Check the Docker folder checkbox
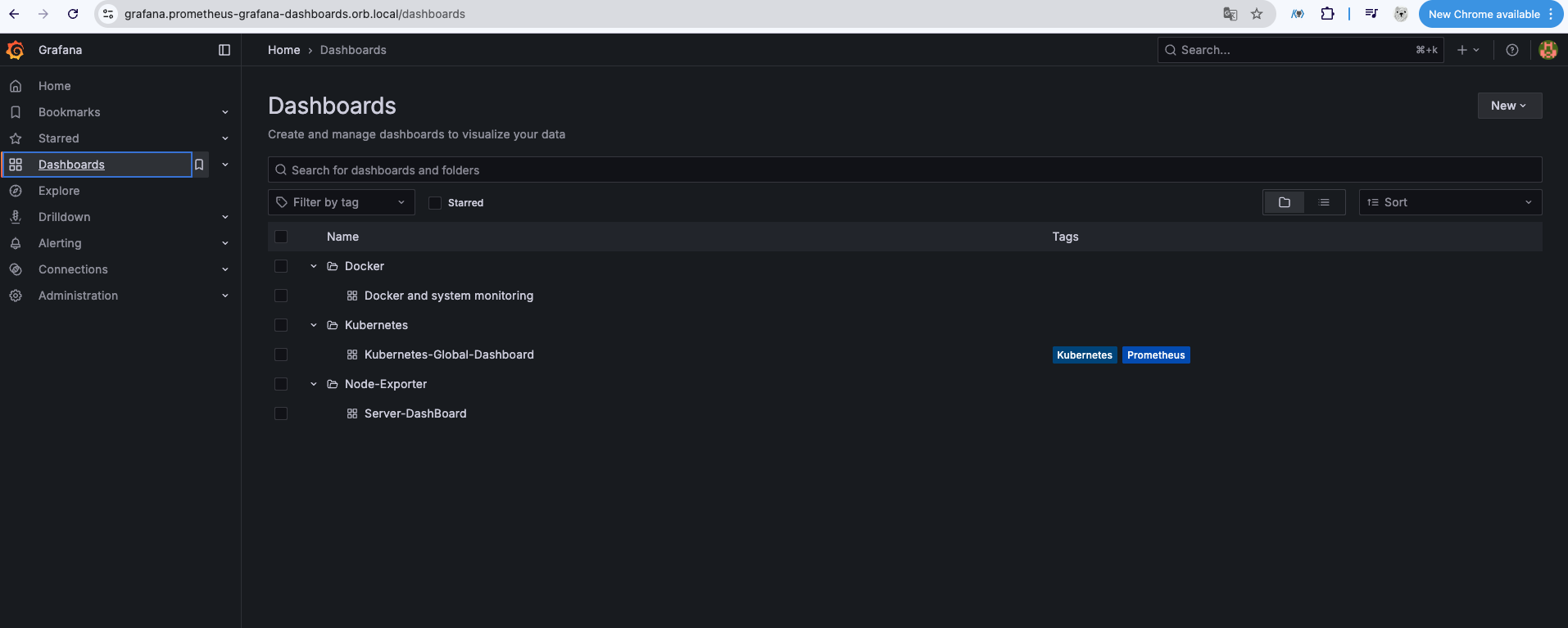 281,266
